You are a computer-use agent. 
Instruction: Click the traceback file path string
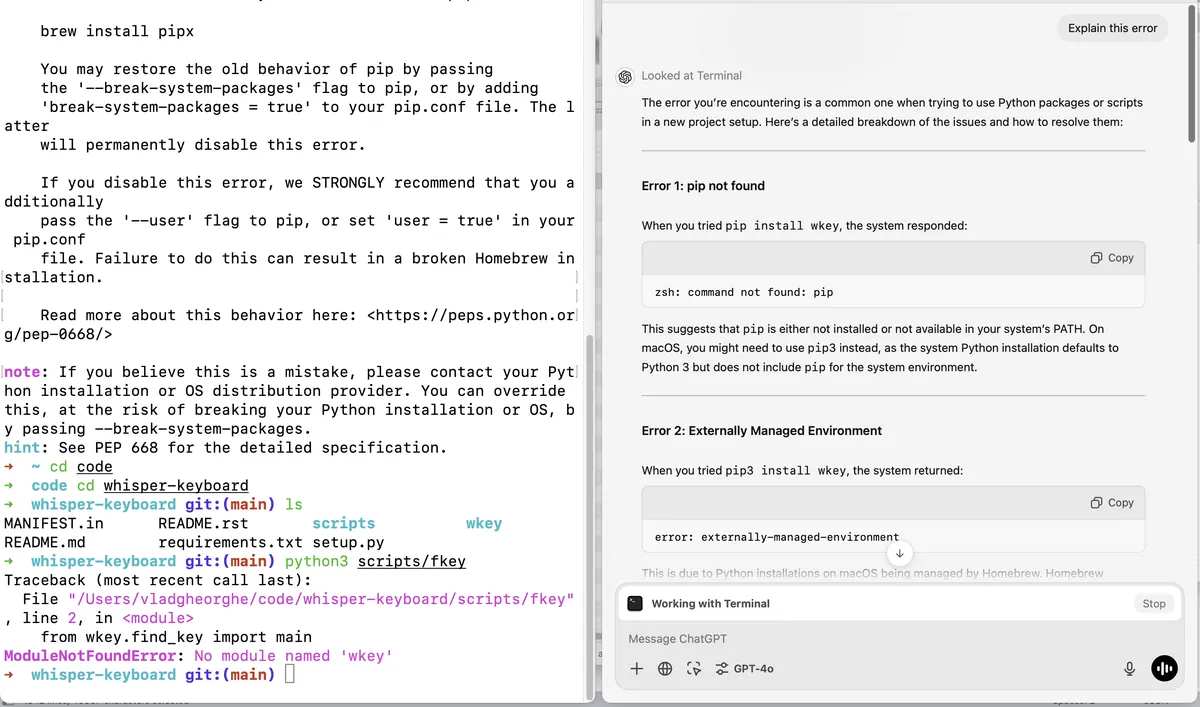click(322, 599)
